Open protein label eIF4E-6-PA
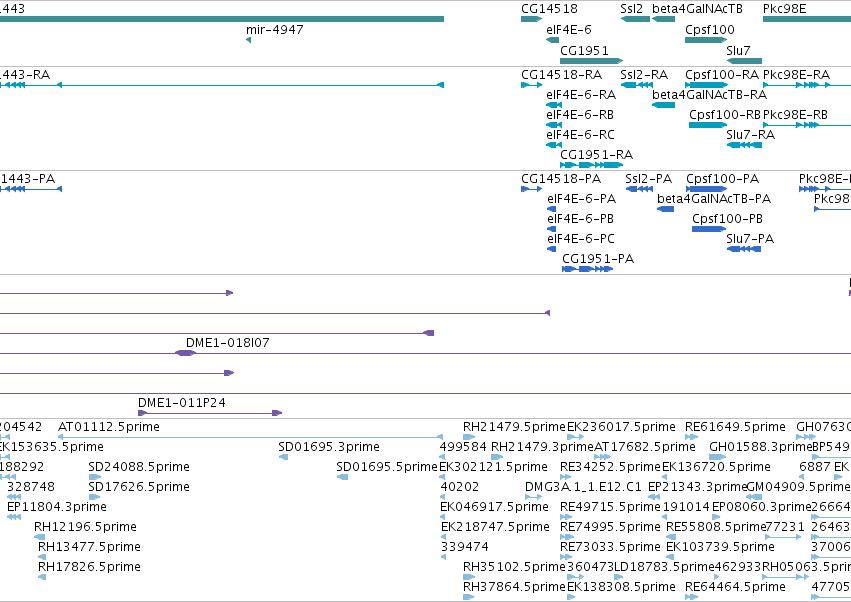 pyautogui.click(x=582, y=199)
